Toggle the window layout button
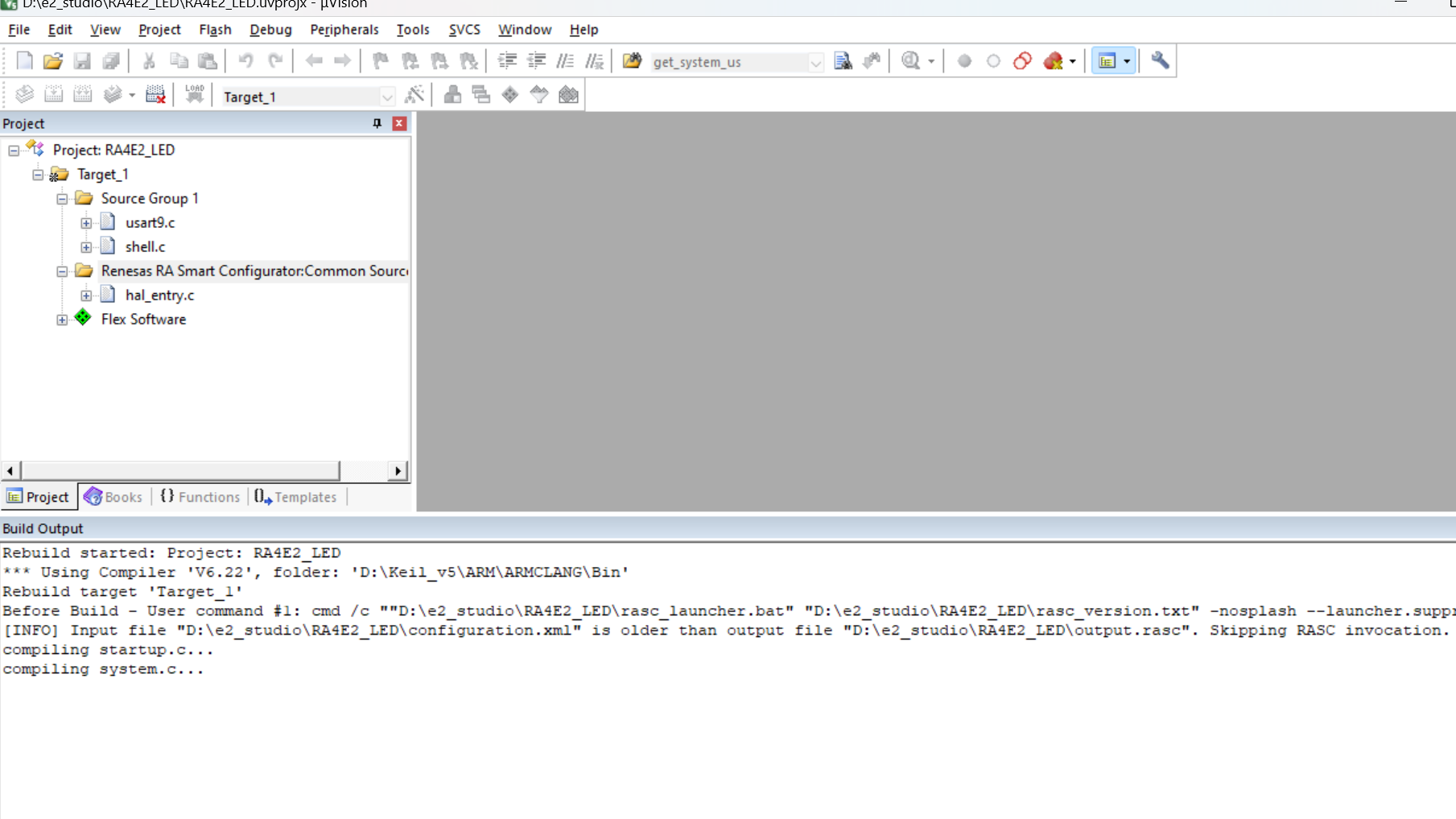This screenshot has height=819, width=1456. pyautogui.click(x=1107, y=61)
